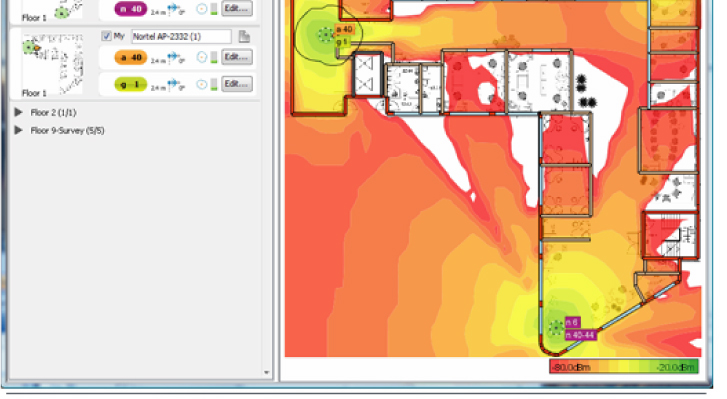This screenshot has width=727, height=399.
Task: Click the signal strength dBm color legend
Action: coord(624,367)
